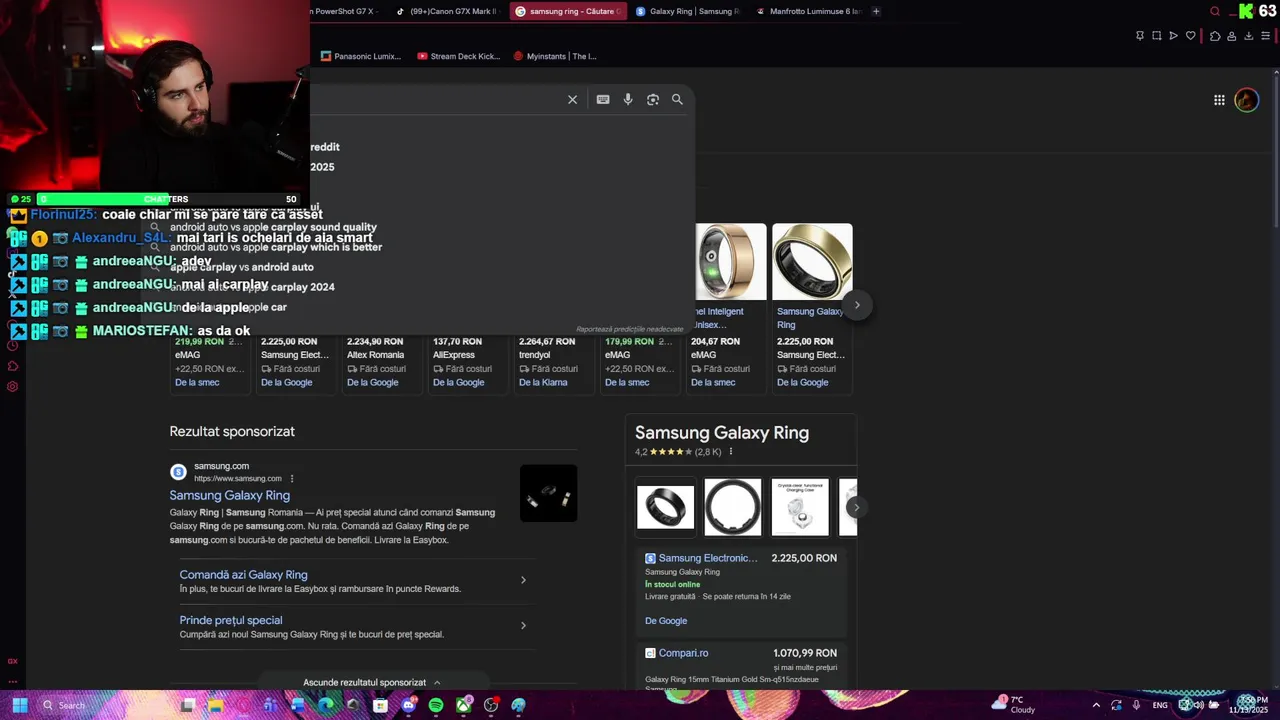Open the Stream Deck Kick bookmark

click(459, 56)
